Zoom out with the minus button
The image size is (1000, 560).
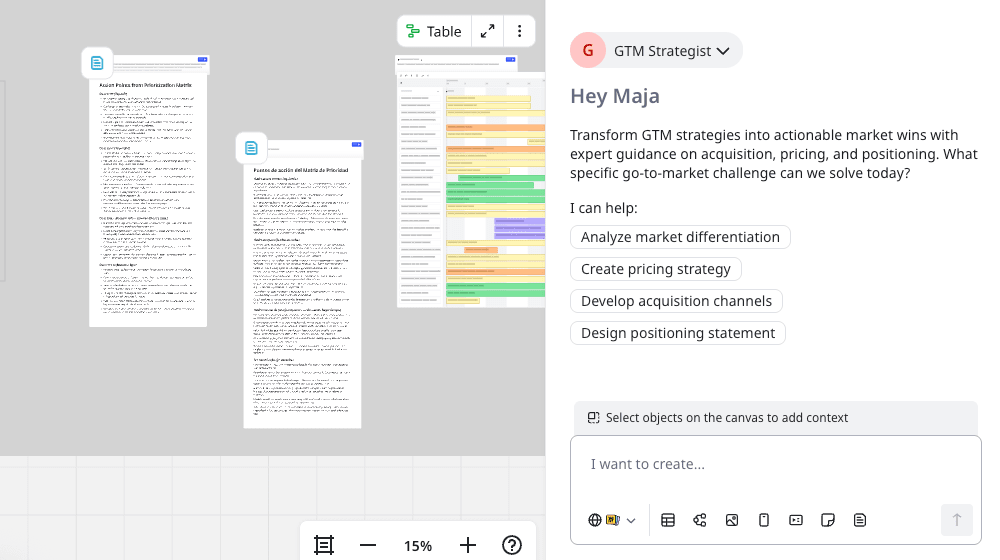pyautogui.click(x=368, y=545)
